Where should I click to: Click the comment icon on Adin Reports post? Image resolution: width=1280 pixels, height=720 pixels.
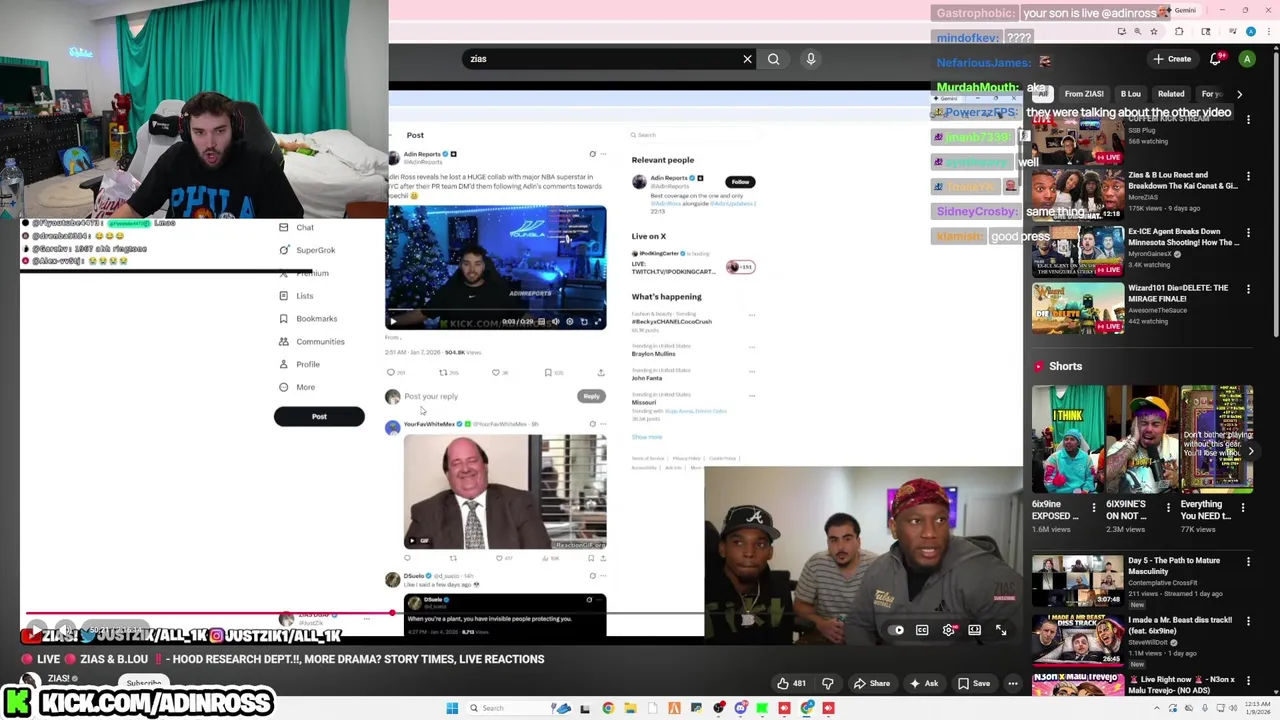[391, 372]
